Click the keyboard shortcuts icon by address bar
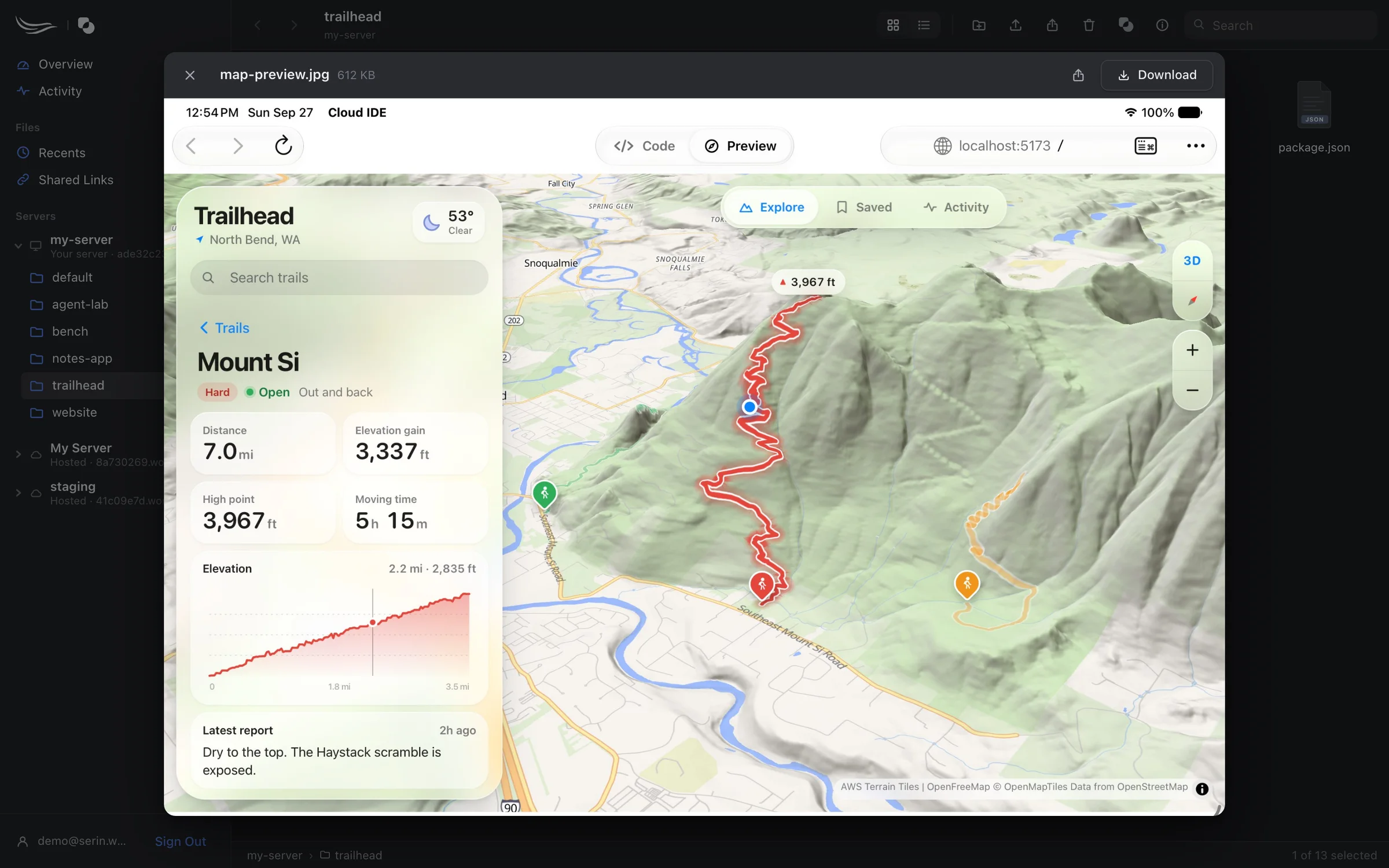1389x868 pixels. 1145,146
